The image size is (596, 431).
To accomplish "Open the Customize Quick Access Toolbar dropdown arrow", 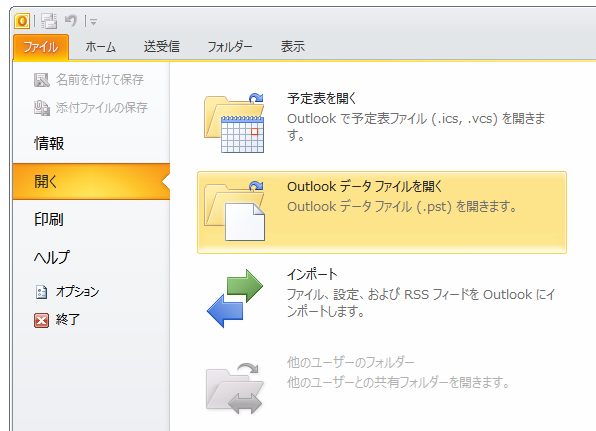I will (94, 22).
